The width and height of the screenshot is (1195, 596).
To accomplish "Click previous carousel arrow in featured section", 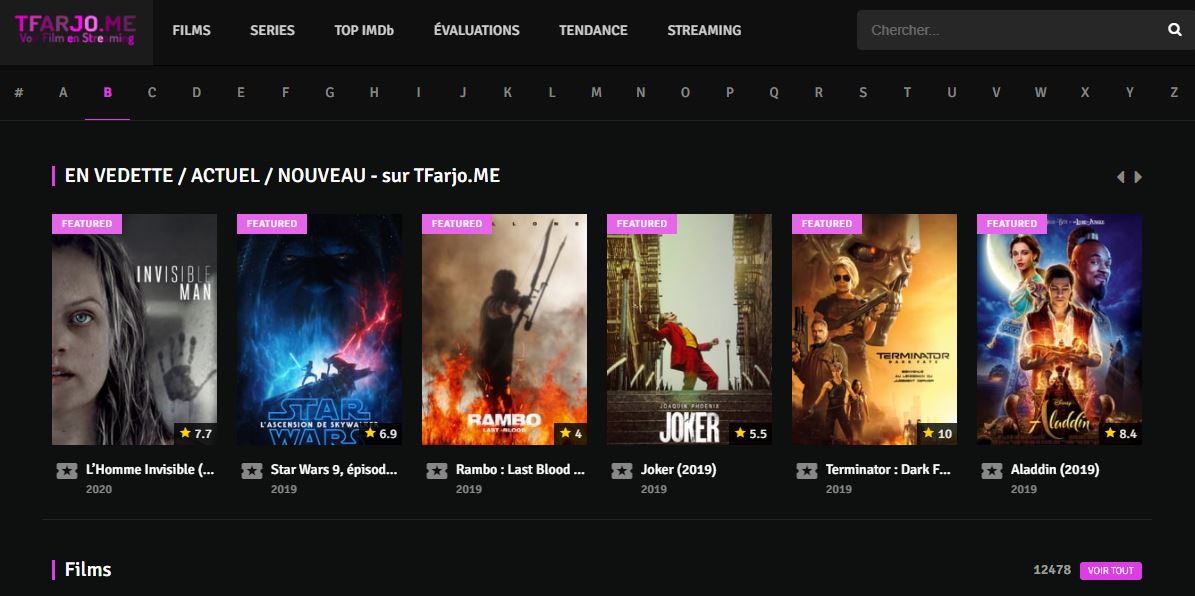I will [x=1120, y=177].
